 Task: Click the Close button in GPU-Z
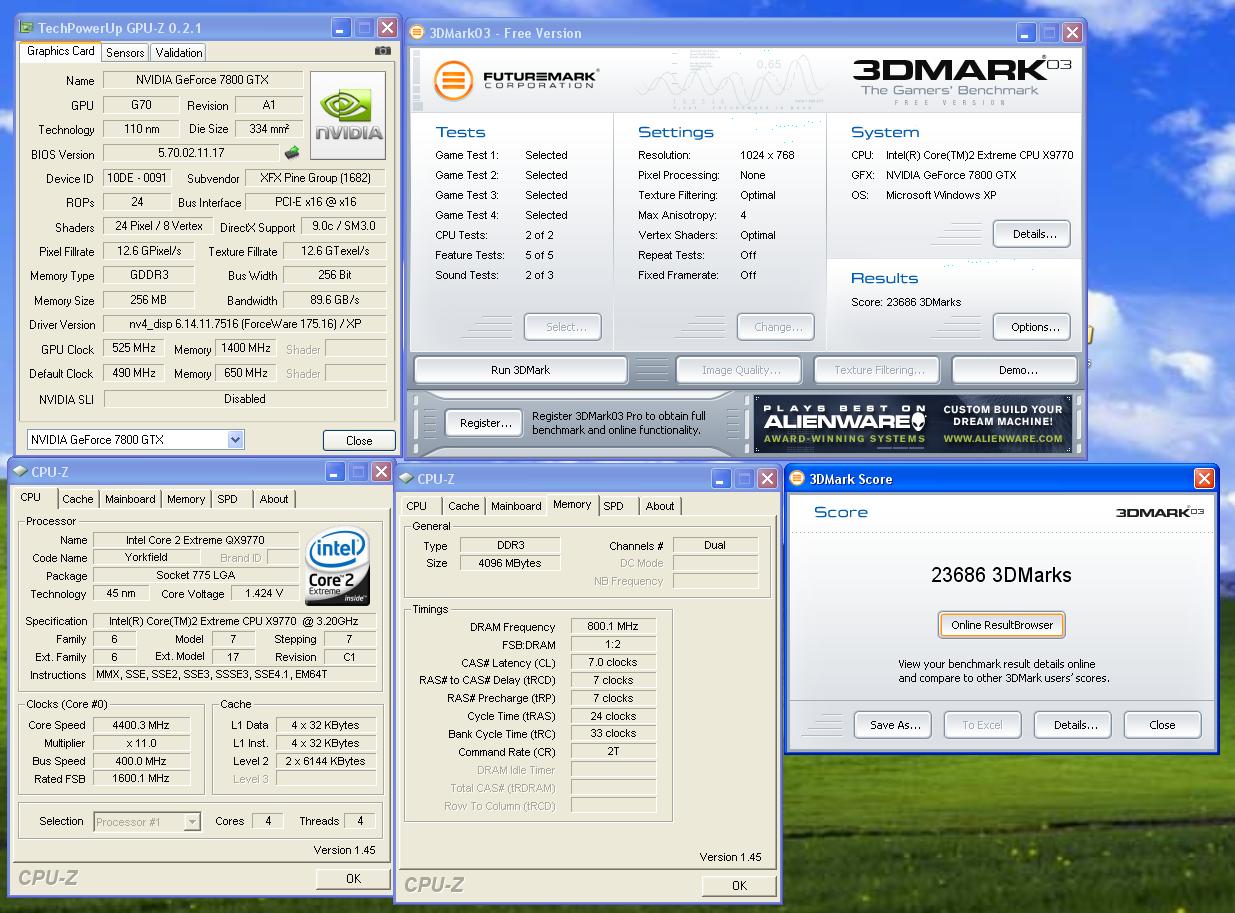[x=359, y=440]
